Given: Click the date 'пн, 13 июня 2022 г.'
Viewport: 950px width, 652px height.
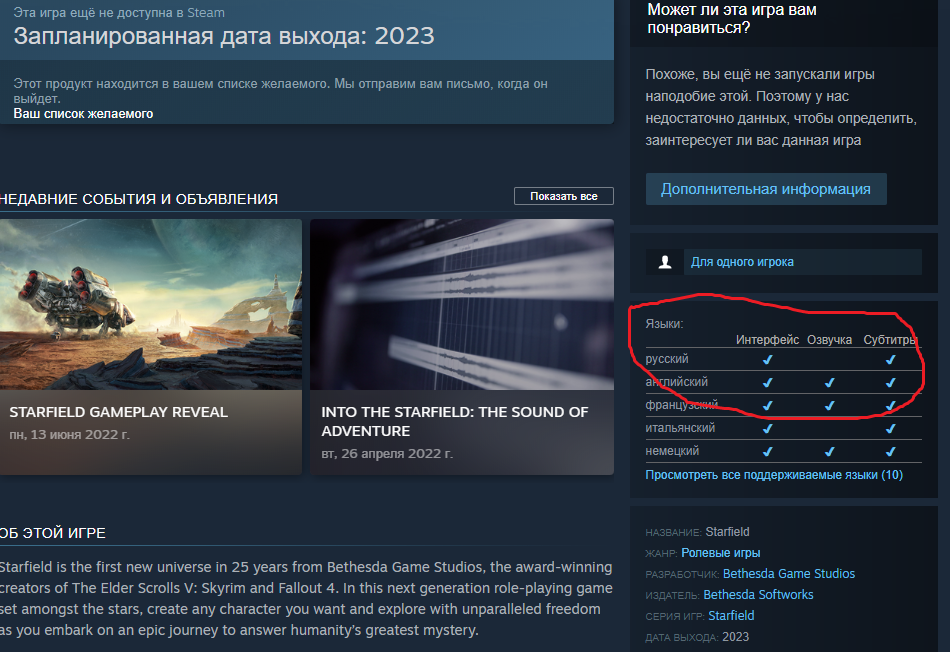Looking at the screenshot, I should tap(69, 434).
